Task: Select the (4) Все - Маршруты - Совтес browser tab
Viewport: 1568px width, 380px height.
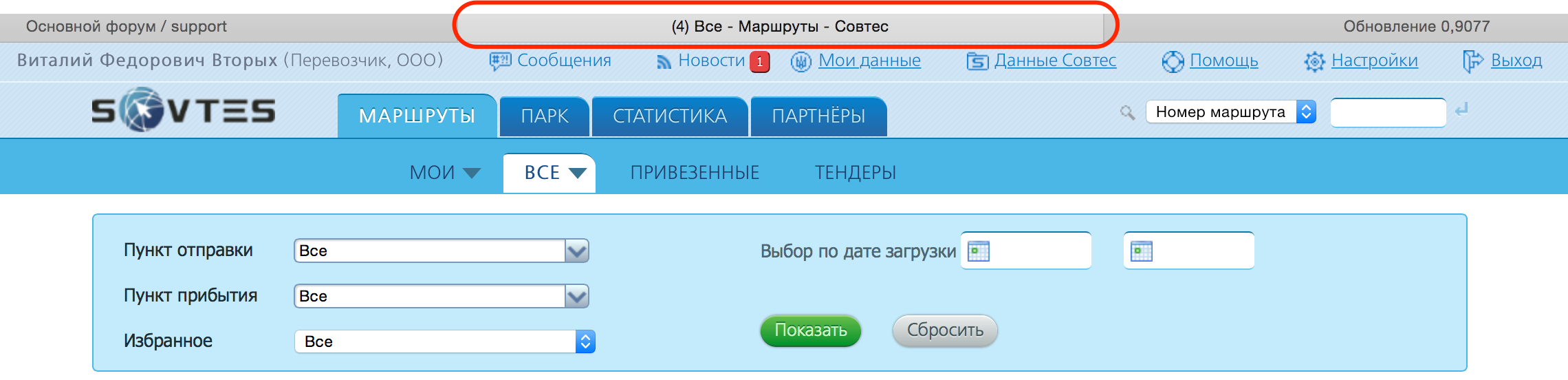Action: 780,27
